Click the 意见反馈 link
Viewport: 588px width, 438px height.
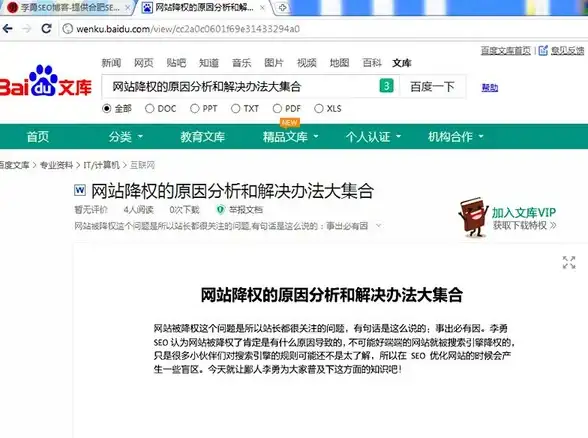567,50
